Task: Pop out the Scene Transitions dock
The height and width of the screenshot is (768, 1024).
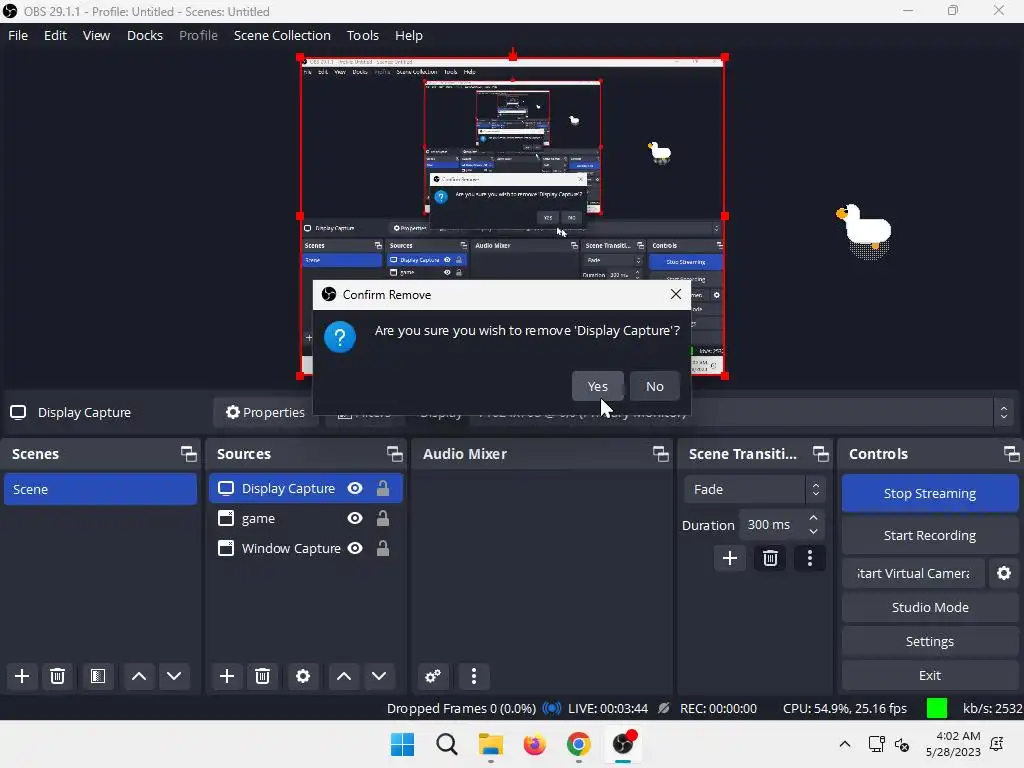Action: pyautogui.click(x=820, y=454)
